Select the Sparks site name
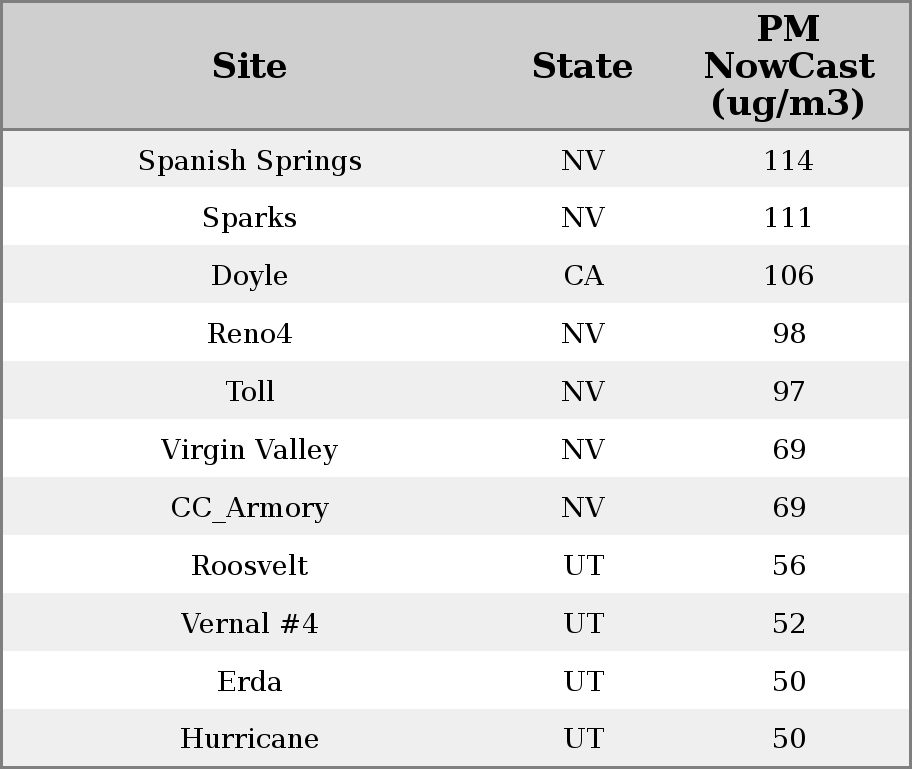912x769 pixels. coord(249,218)
